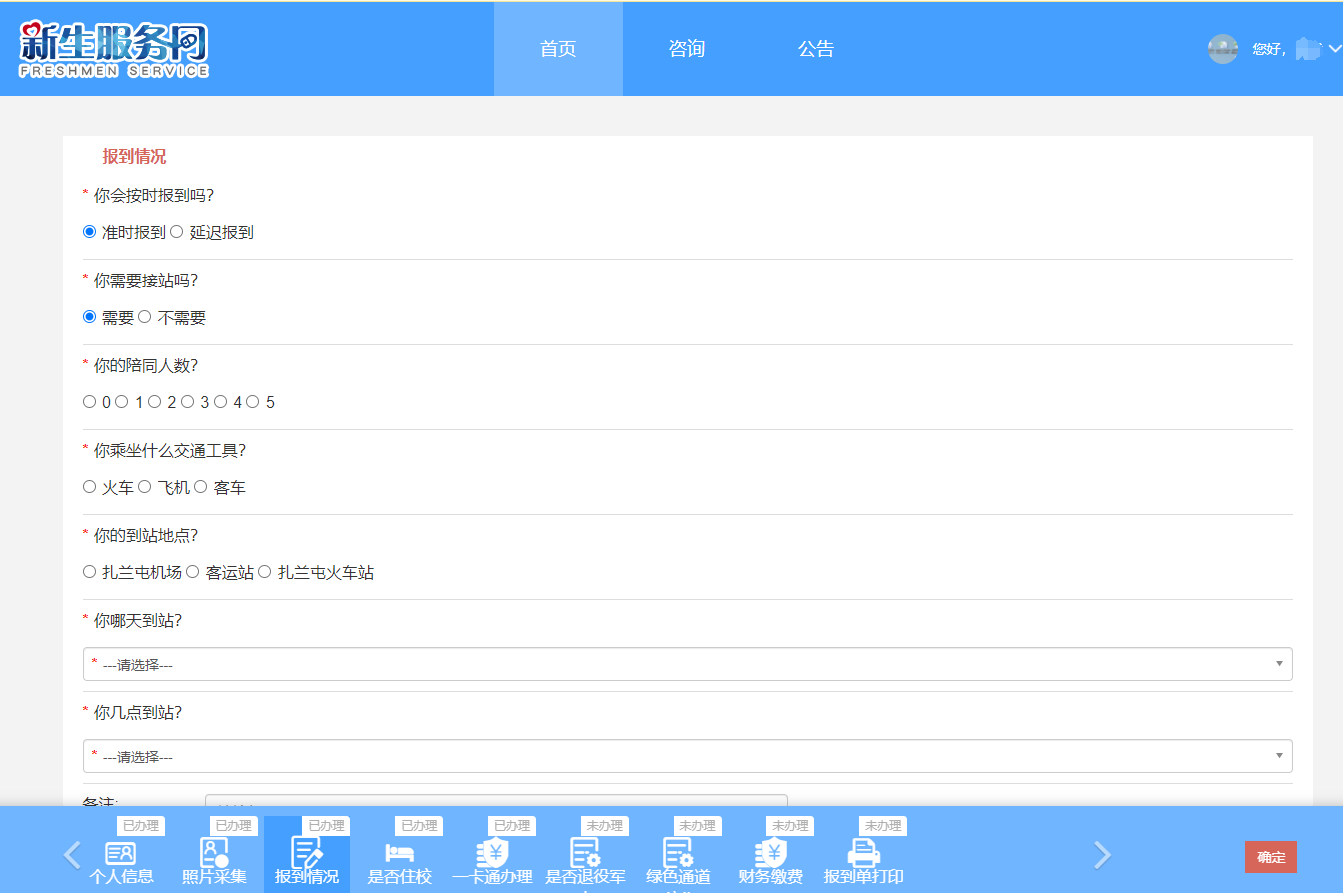Click the 报到情况 section heading
Image resolution: width=1343 pixels, height=893 pixels.
[x=134, y=156]
